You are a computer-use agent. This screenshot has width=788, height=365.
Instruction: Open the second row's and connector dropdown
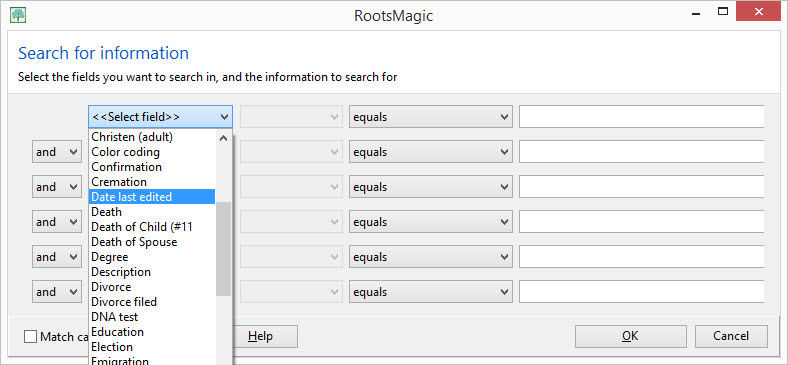coord(56,152)
